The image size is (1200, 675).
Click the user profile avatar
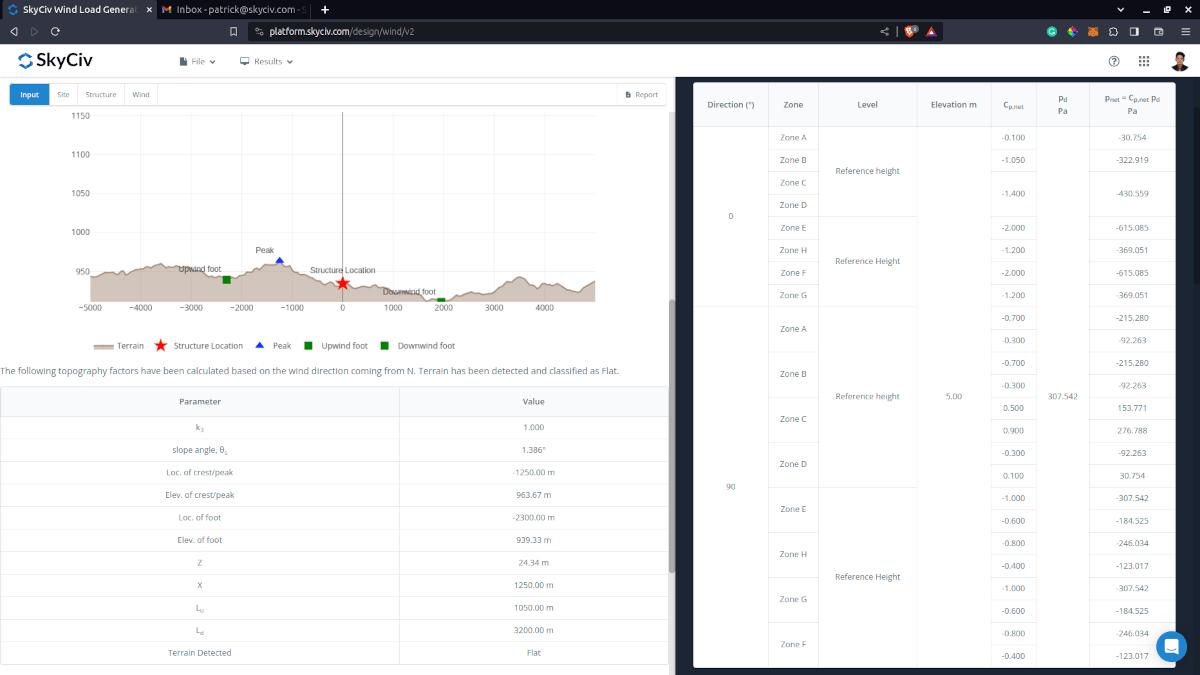click(1180, 61)
